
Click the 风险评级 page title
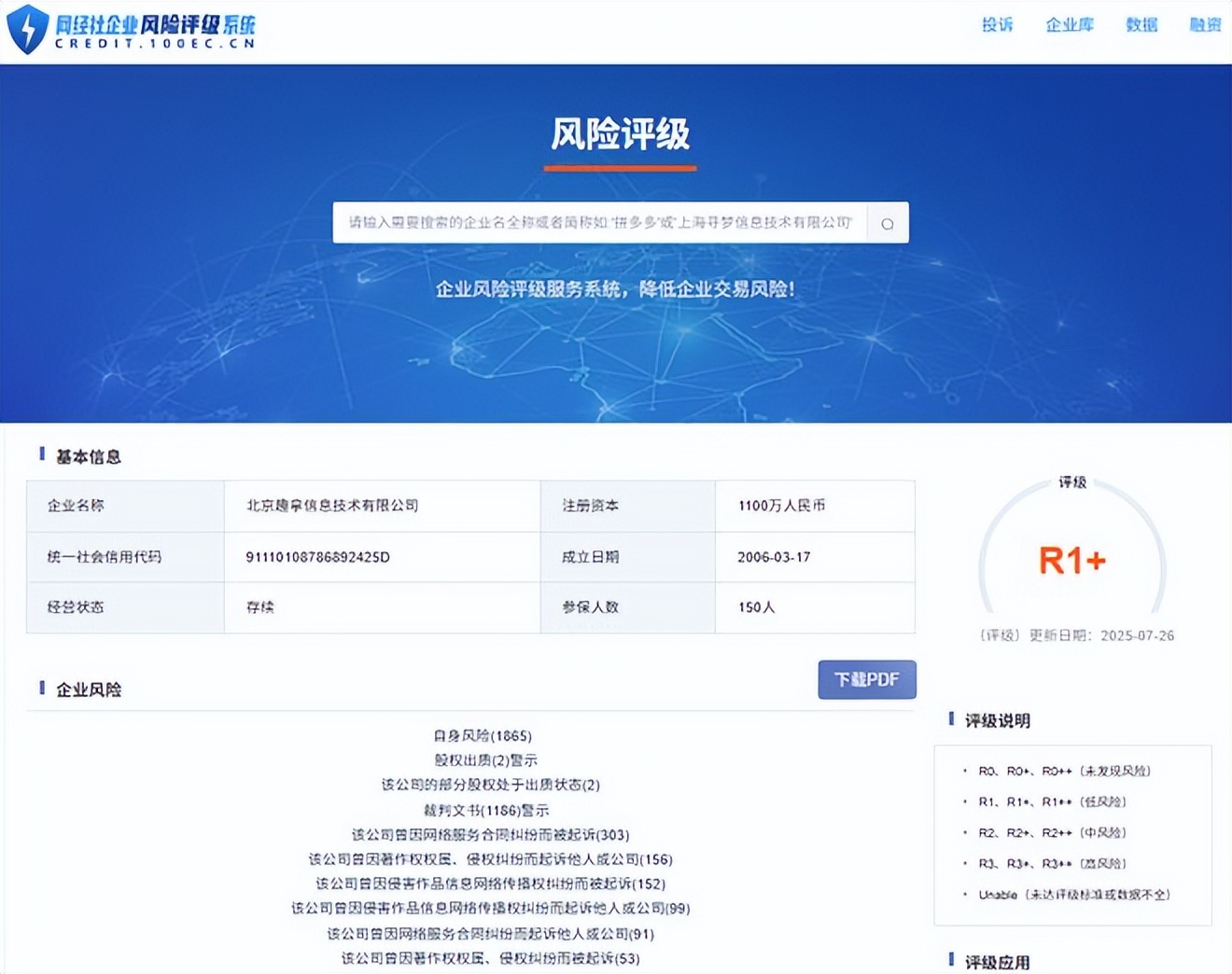click(620, 134)
